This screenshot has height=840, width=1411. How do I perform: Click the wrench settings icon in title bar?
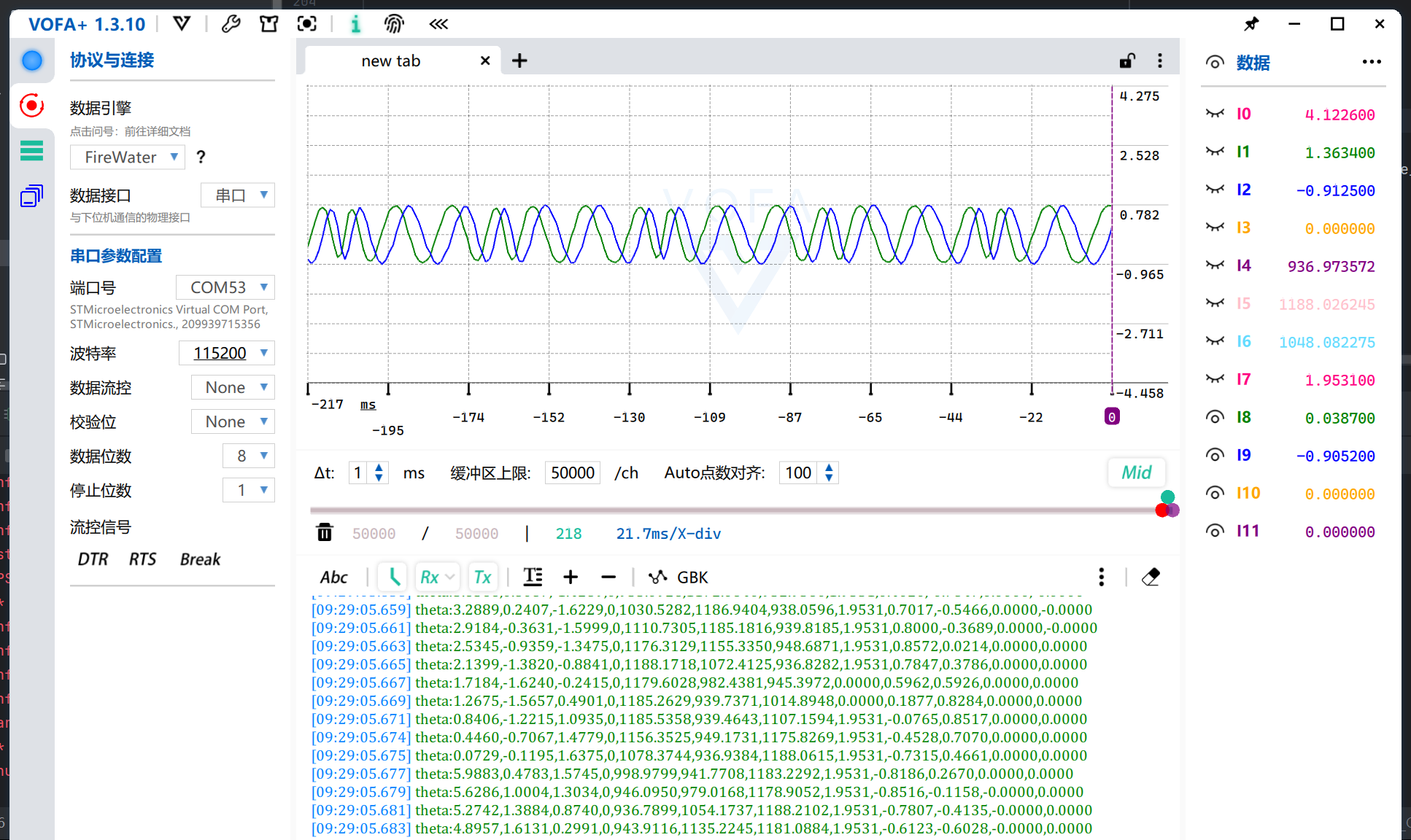231,24
